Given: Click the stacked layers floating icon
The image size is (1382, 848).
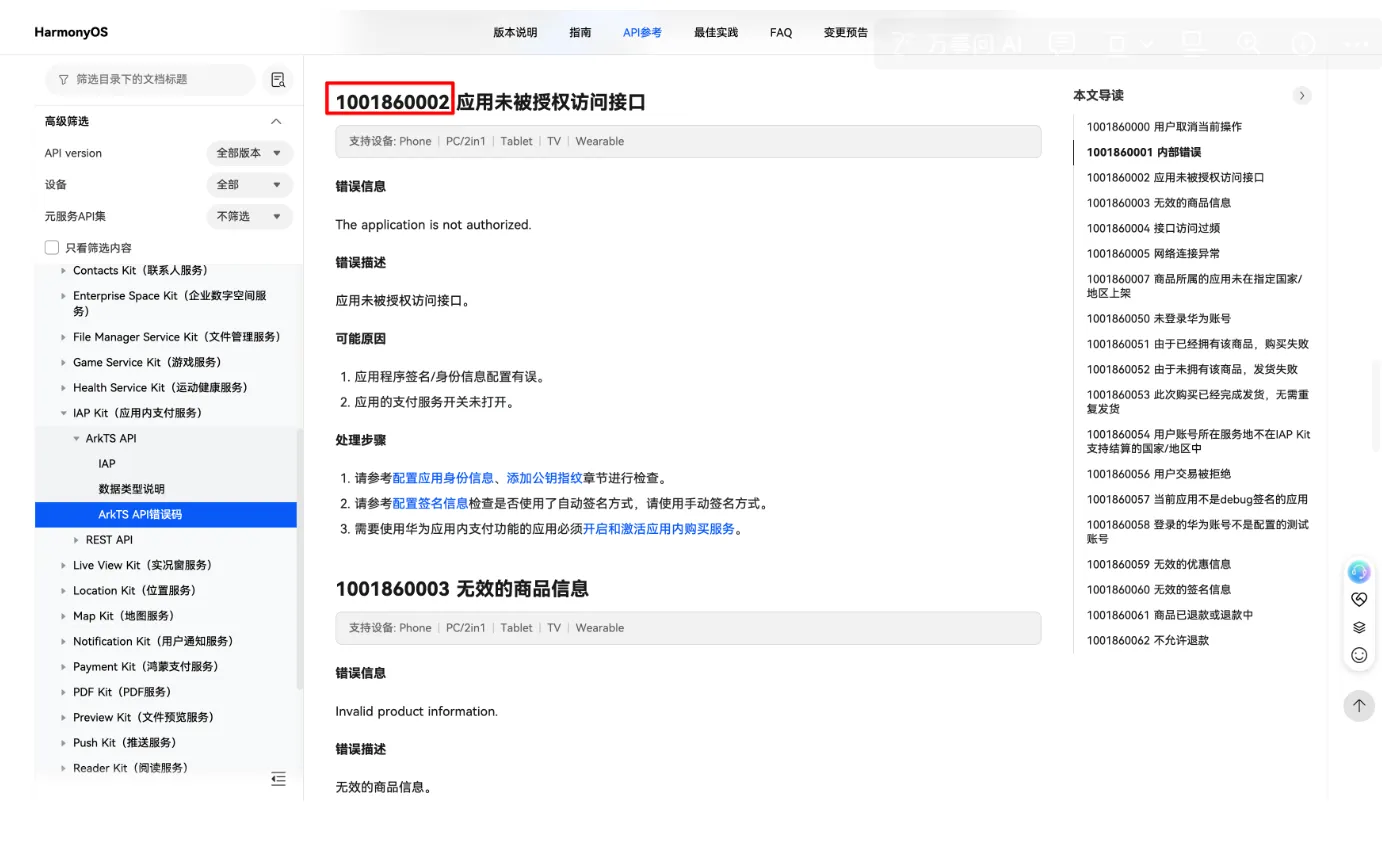Looking at the screenshot, I should [1359, 628].
